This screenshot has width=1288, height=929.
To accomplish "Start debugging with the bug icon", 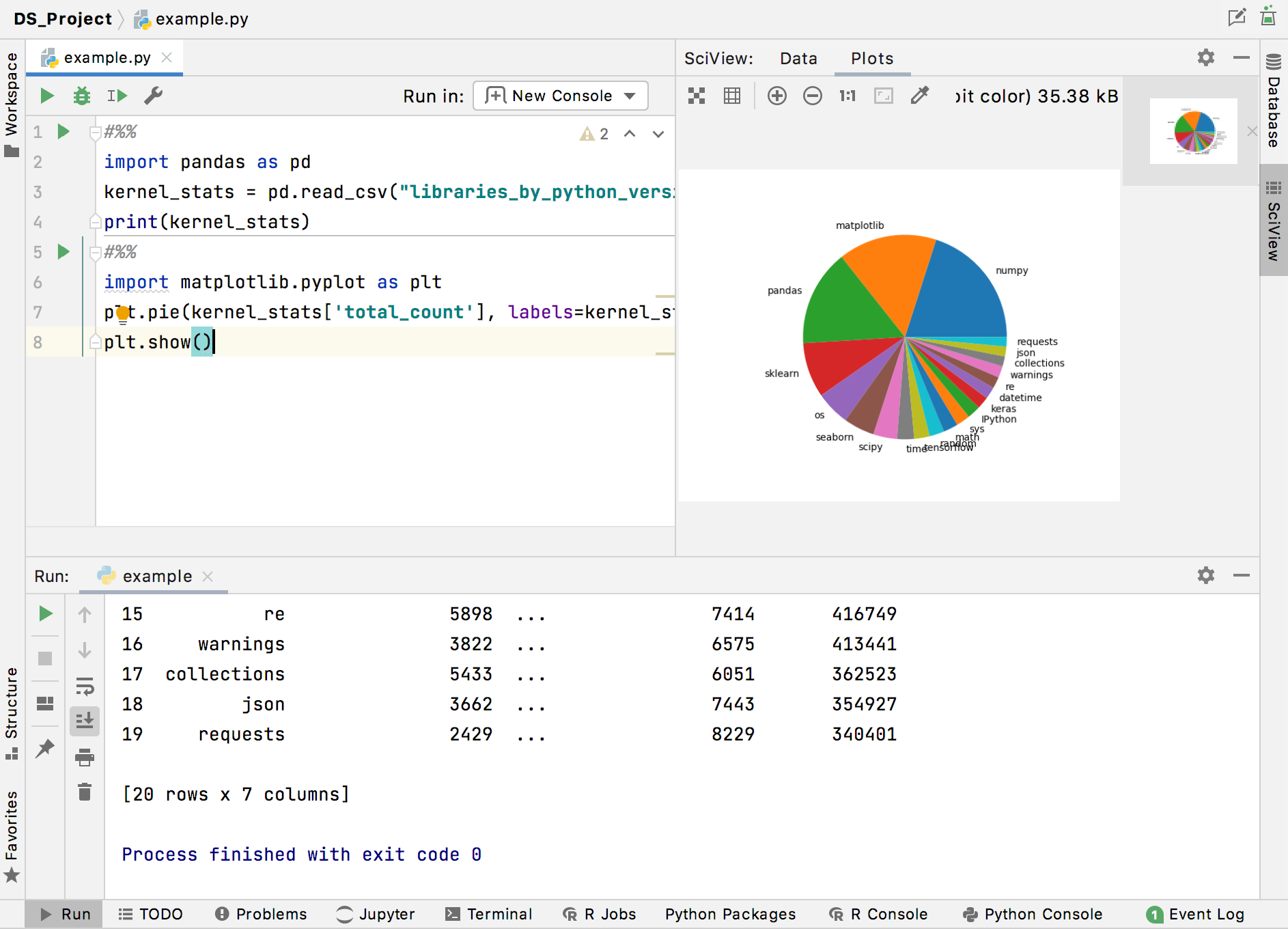I will tap(81, 96).
